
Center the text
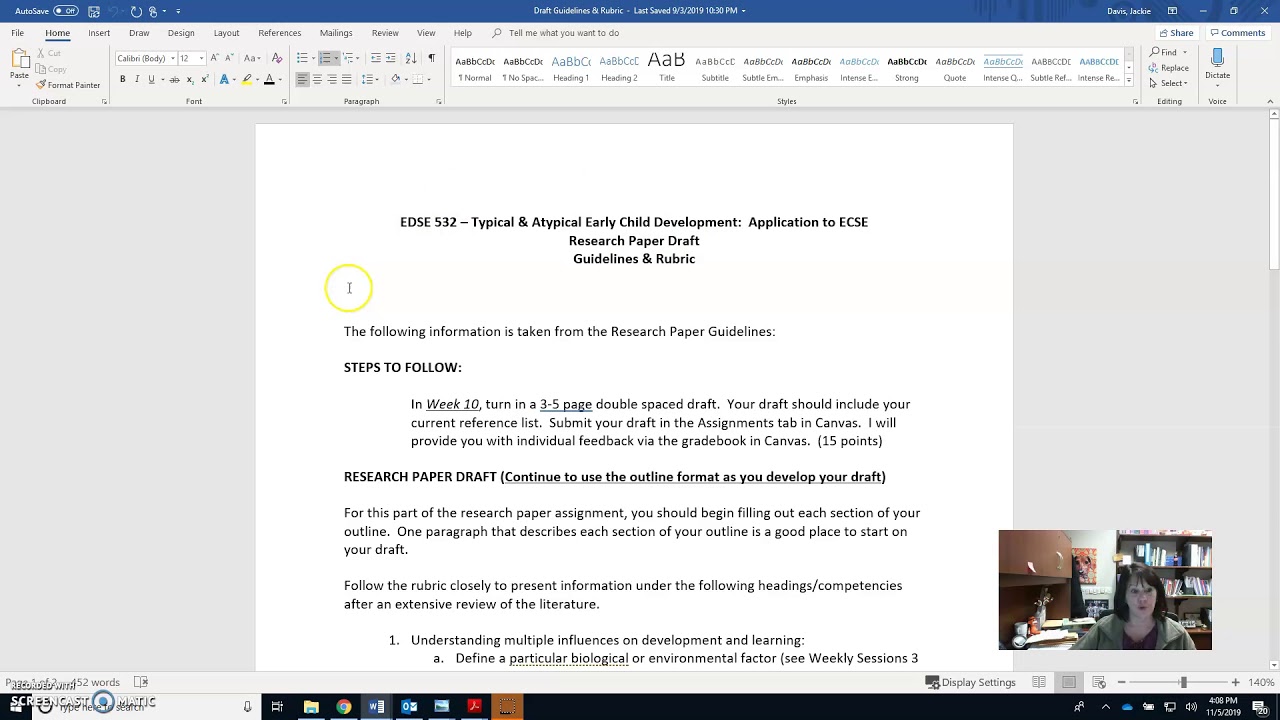point(317,79)
